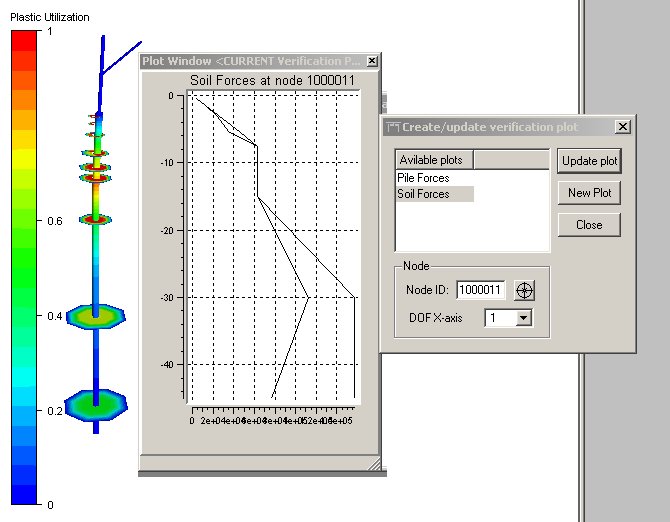Click the blue inclined member at model top

coord(122,56)
